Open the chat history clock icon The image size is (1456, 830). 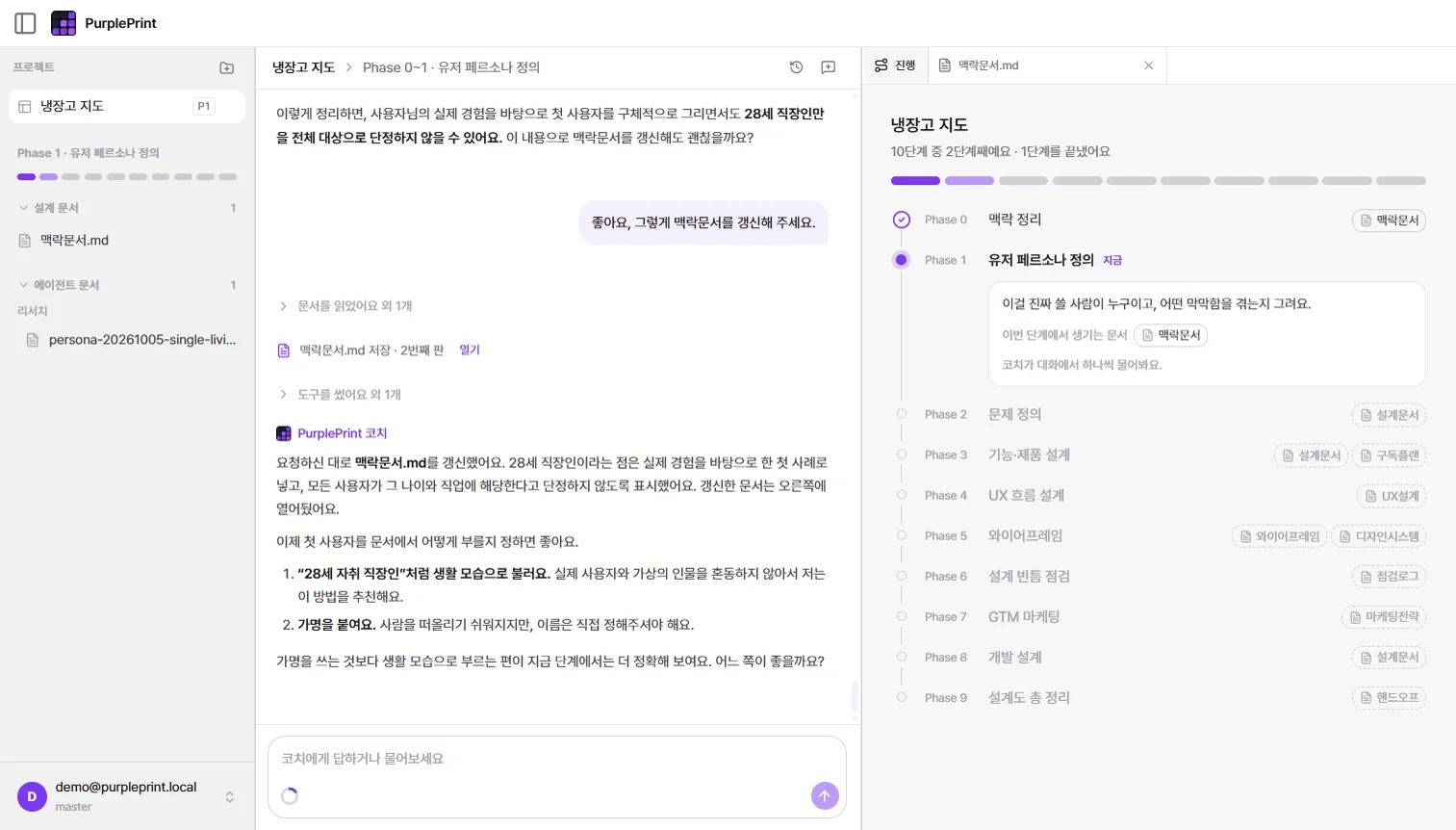(796, 67)
